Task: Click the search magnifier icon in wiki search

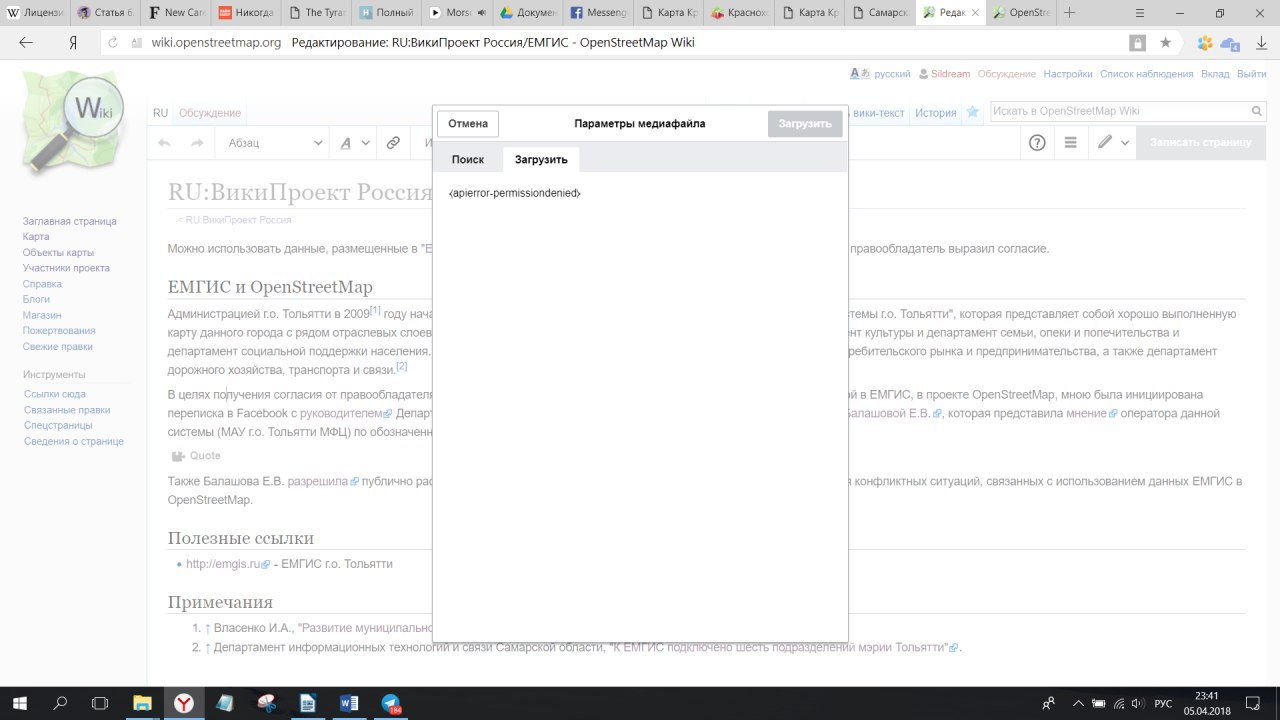Action: (x=1257, y=111)
